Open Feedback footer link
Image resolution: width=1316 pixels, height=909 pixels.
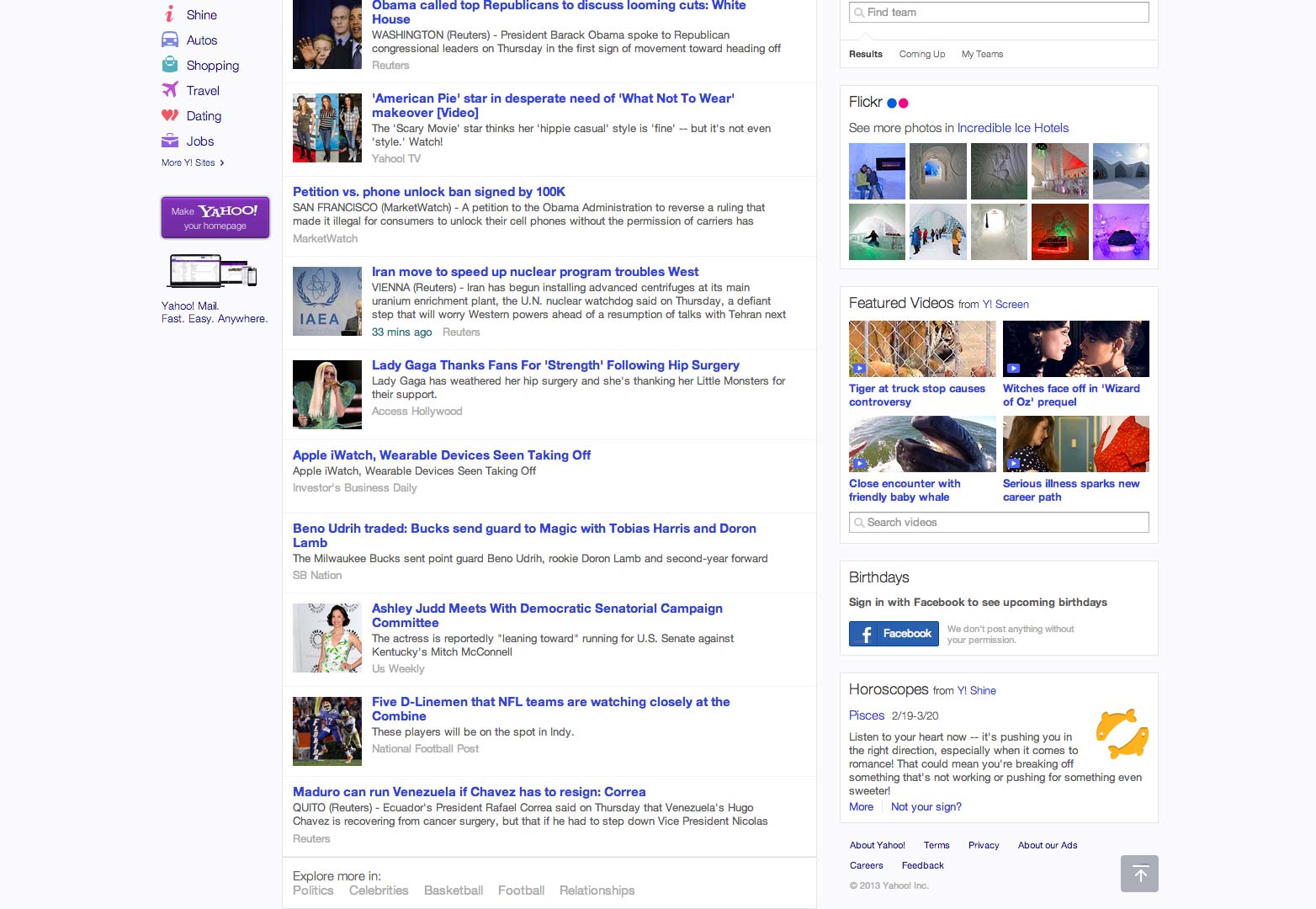pyautogui.click(x=923, y=865)
